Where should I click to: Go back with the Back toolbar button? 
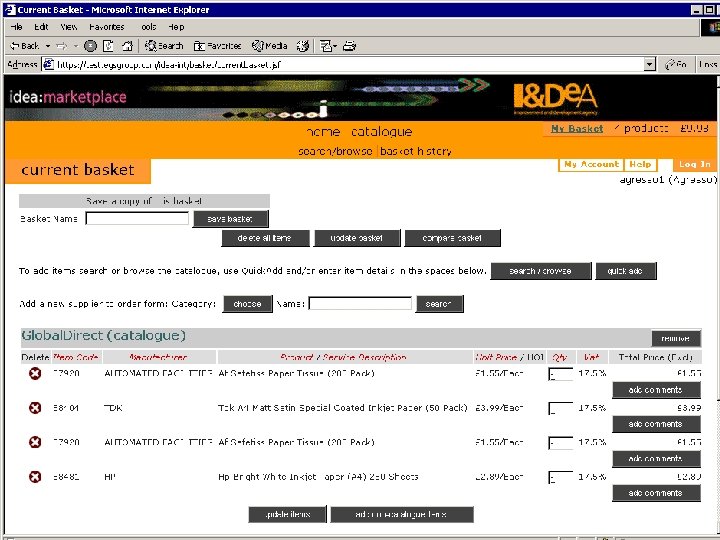(25, 46)
